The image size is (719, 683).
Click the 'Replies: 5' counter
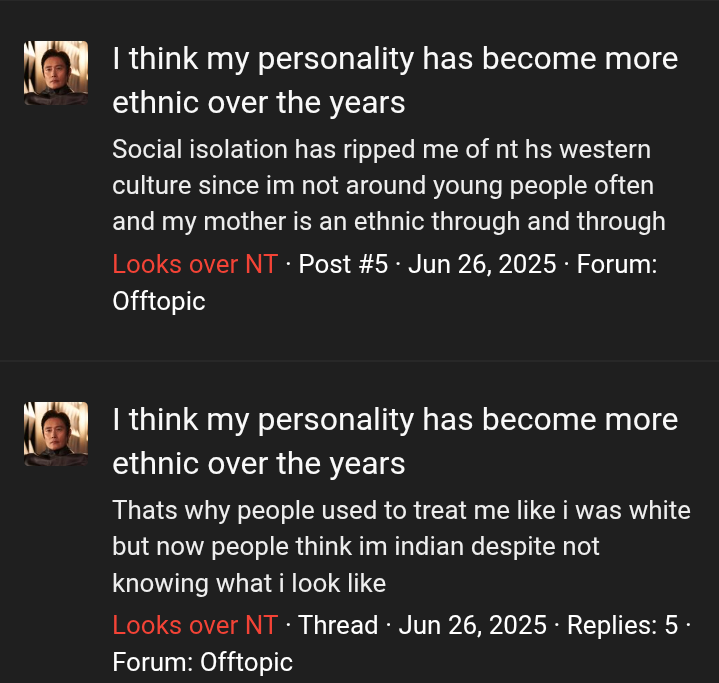pyautogui.click(x=622, y=625)
